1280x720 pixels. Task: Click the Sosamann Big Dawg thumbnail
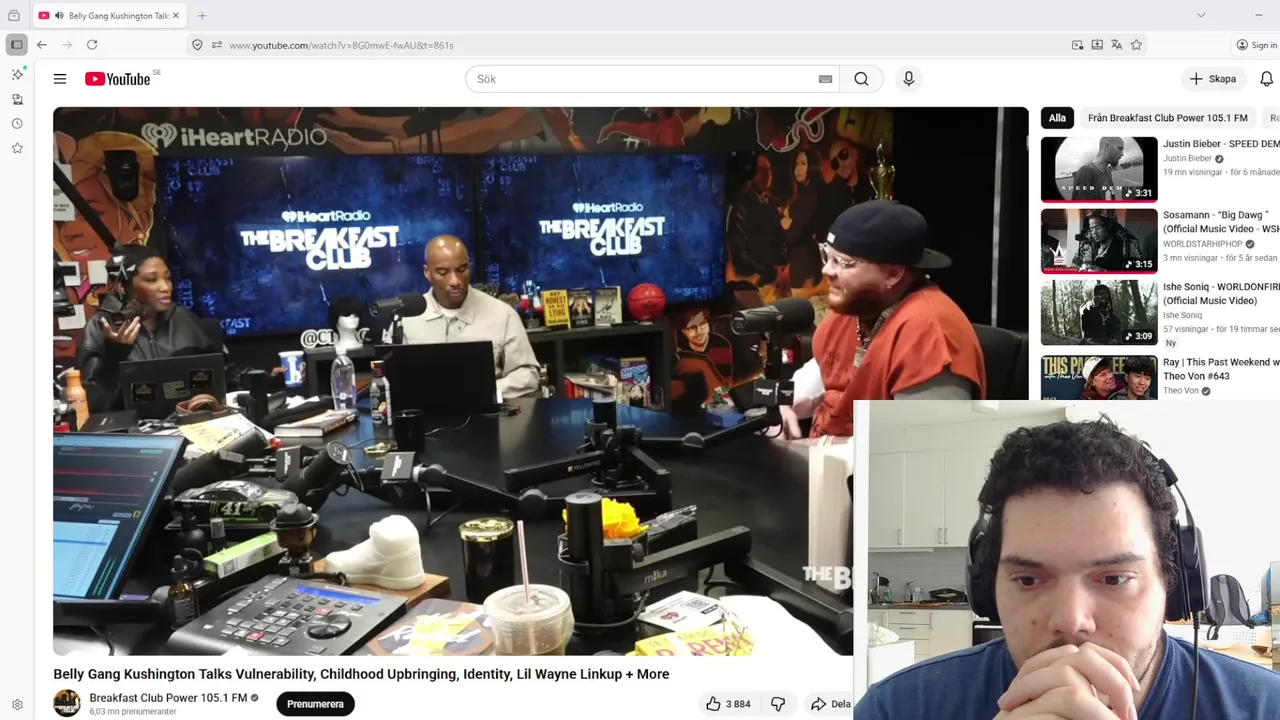point(1099,241)
